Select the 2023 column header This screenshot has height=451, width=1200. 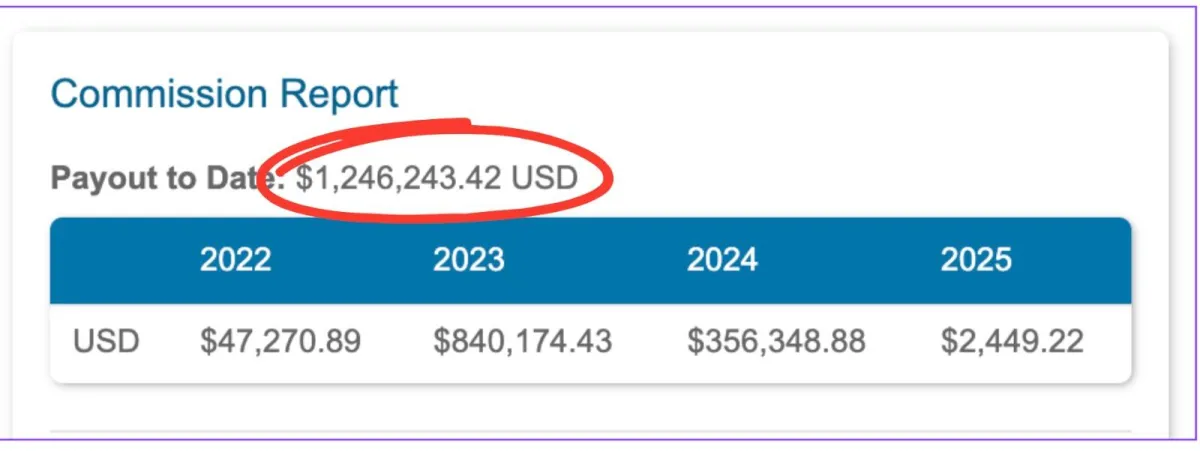pos(468,260)
